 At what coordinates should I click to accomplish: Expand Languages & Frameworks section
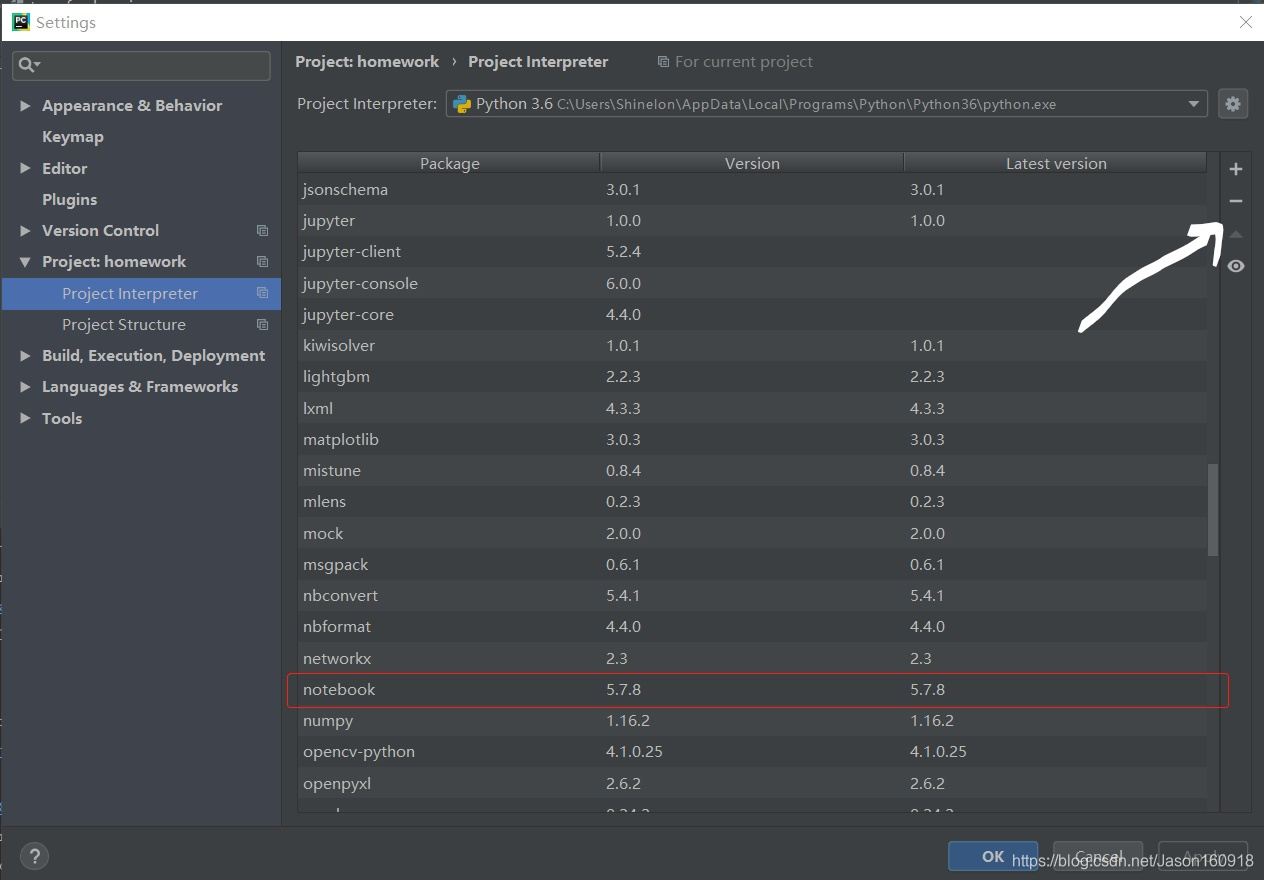[25, 387]
